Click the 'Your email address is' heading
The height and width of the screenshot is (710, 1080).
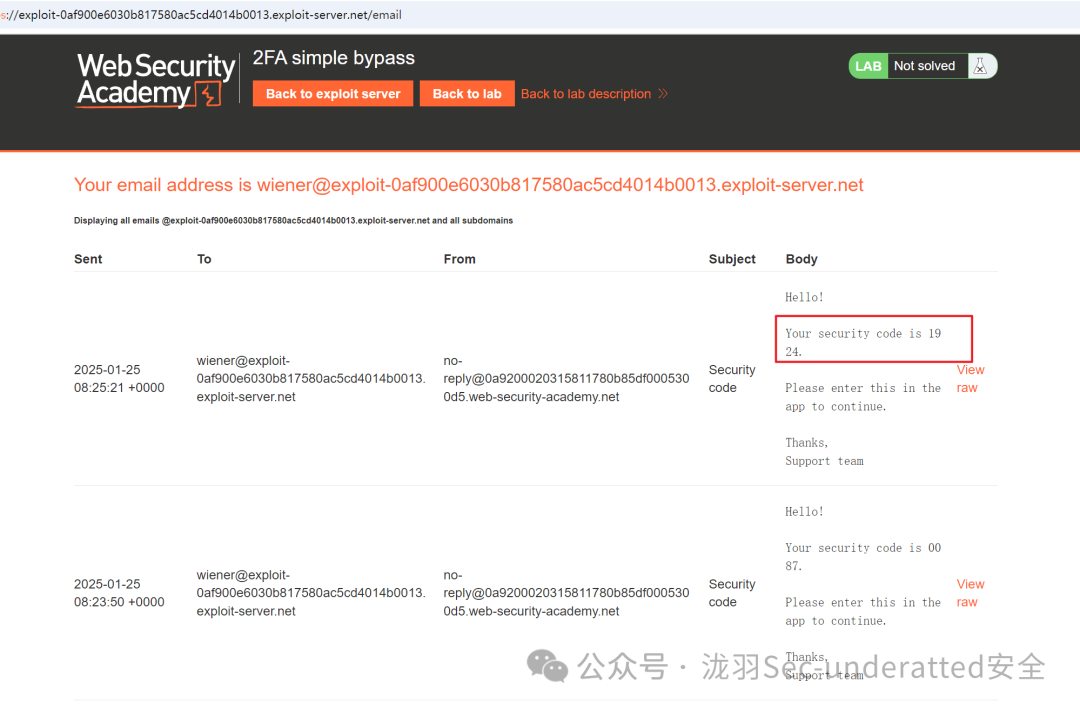[468, 185]
